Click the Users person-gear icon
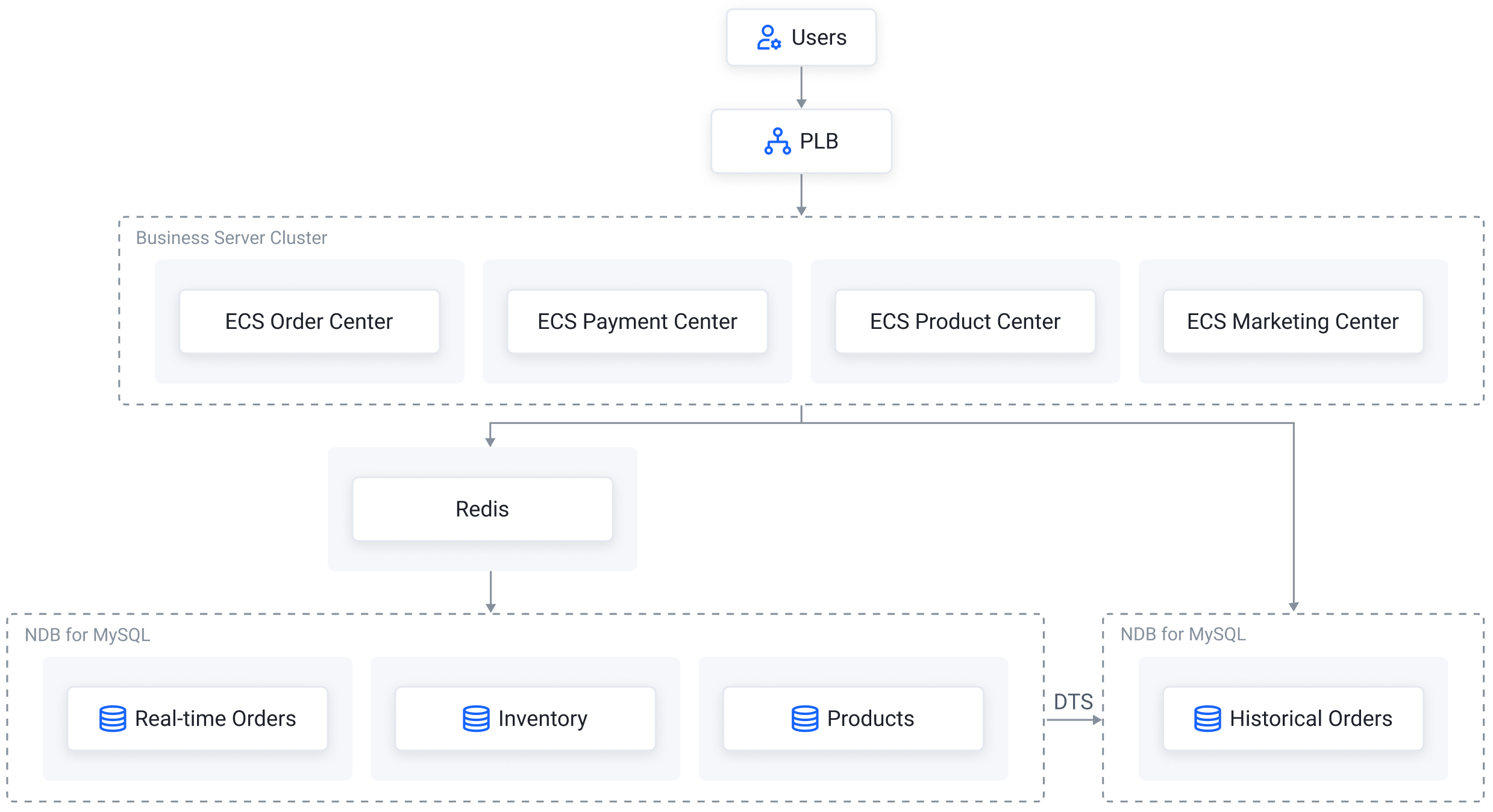Screen dimensions: 1493x812 tap(769, 37)
